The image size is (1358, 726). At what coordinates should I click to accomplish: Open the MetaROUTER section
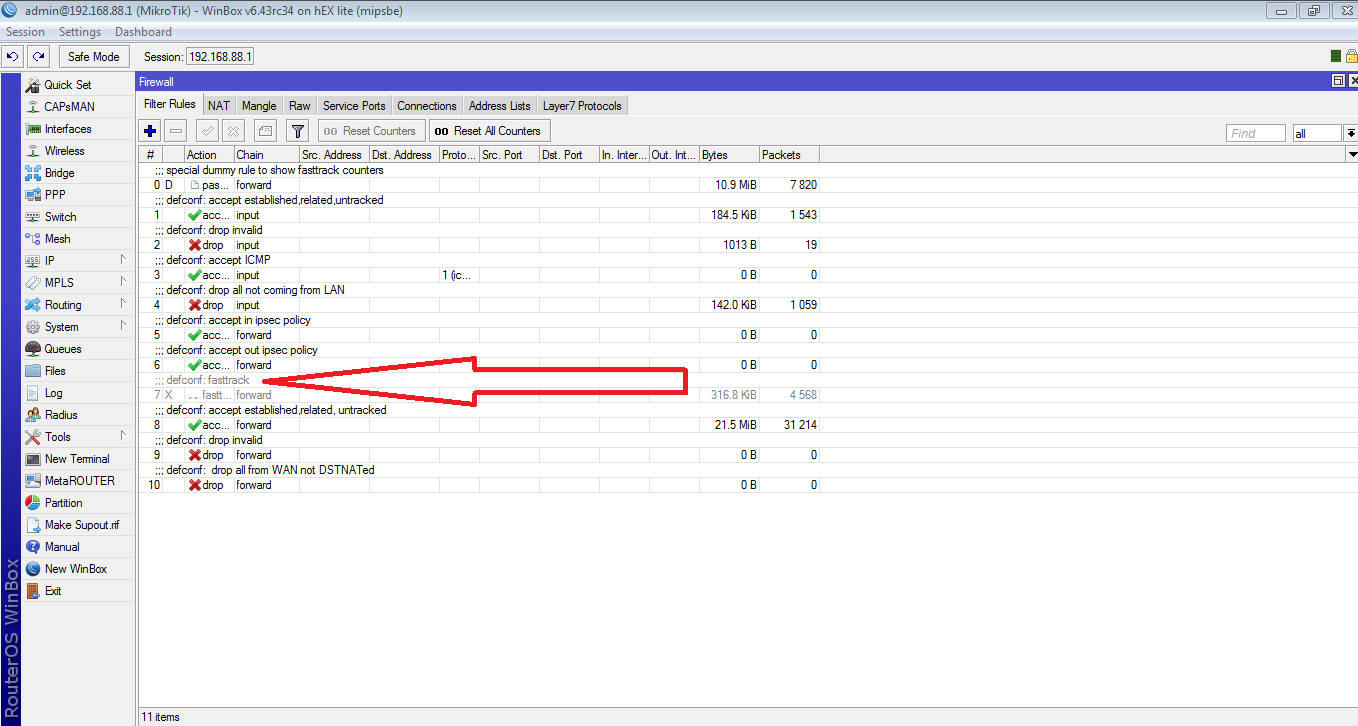coord(80,481)
